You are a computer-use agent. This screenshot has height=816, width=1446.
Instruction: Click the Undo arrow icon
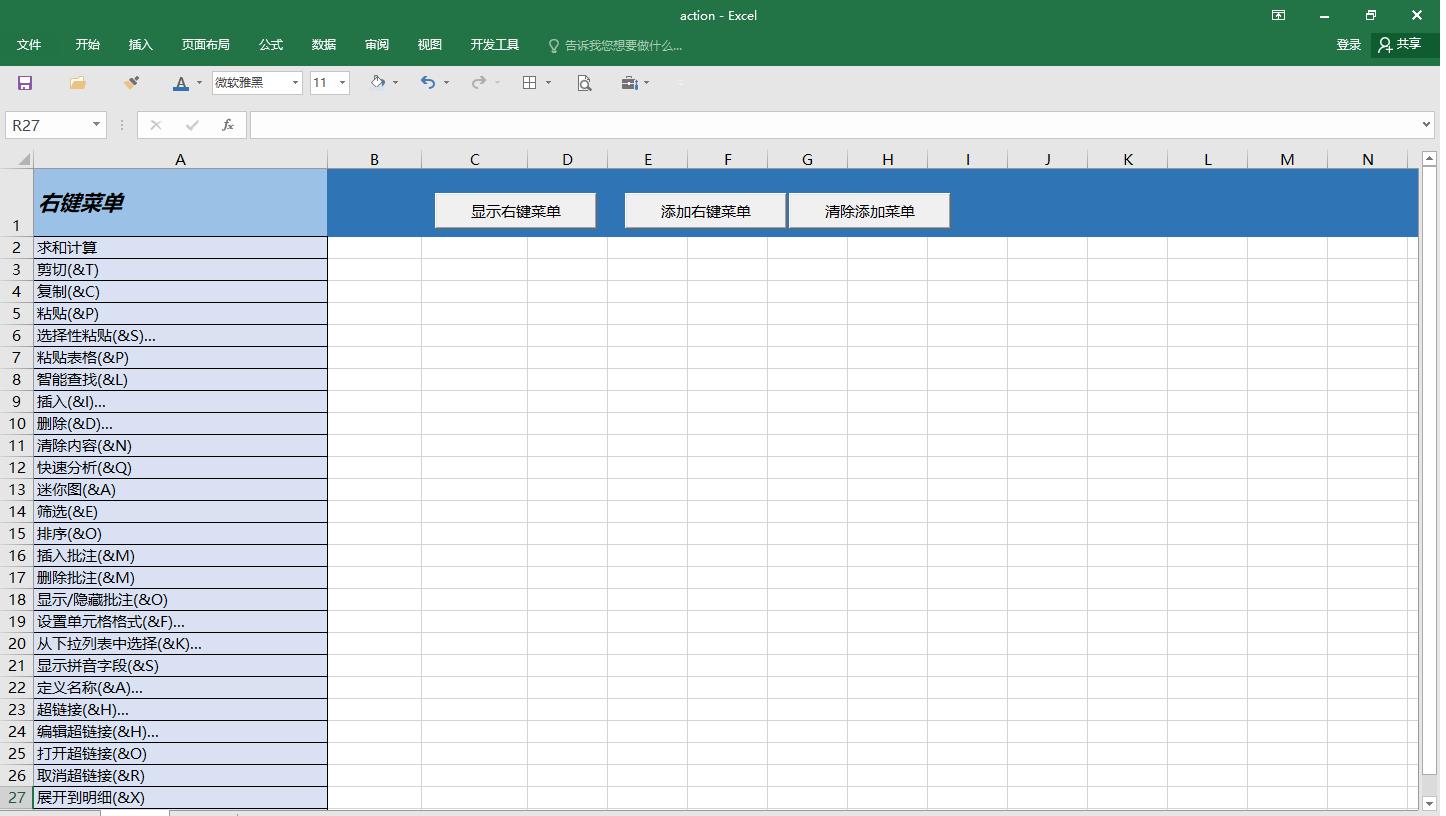pos(428,83)
